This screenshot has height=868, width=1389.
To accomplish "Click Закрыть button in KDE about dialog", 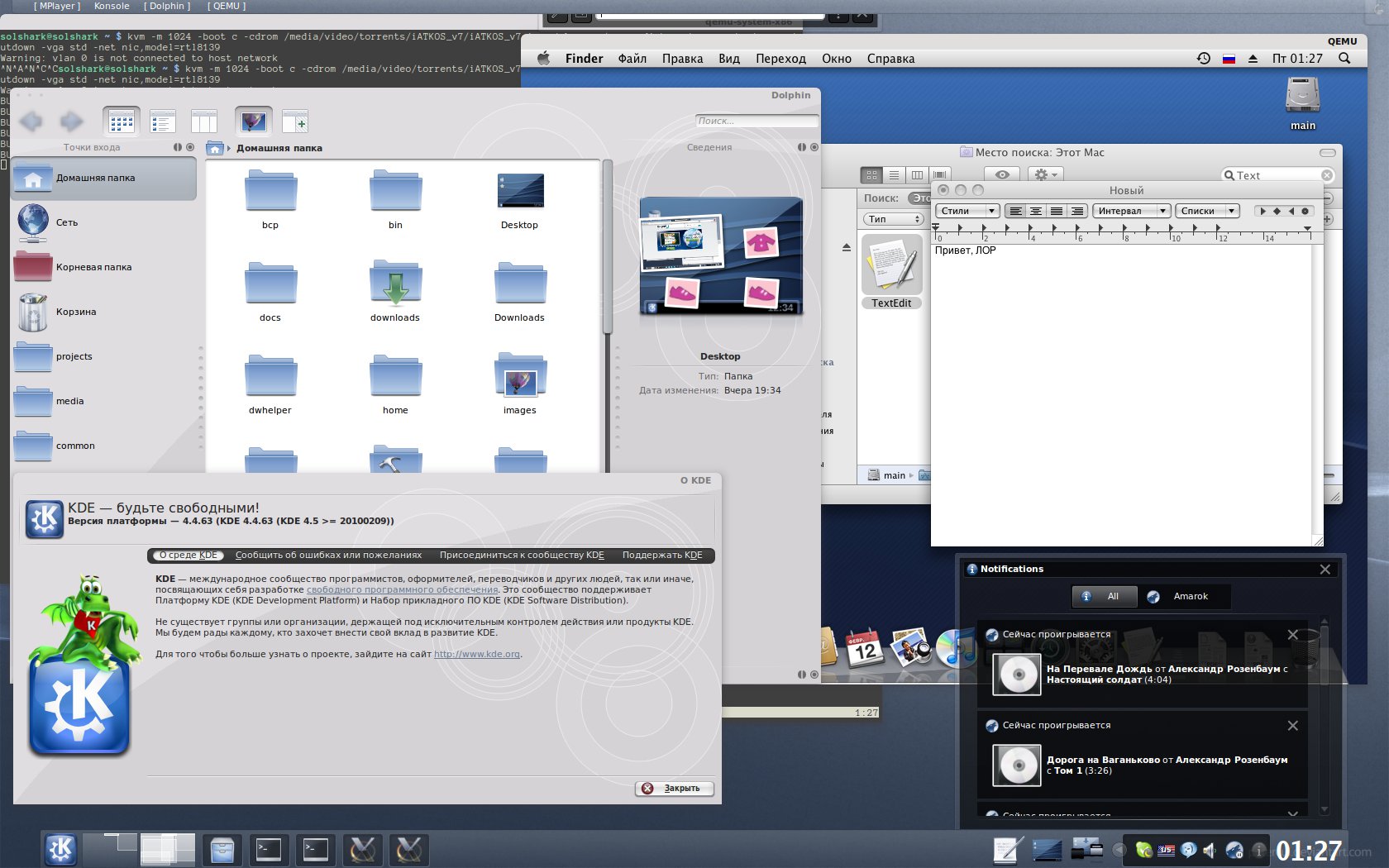I will click(675, 789).
